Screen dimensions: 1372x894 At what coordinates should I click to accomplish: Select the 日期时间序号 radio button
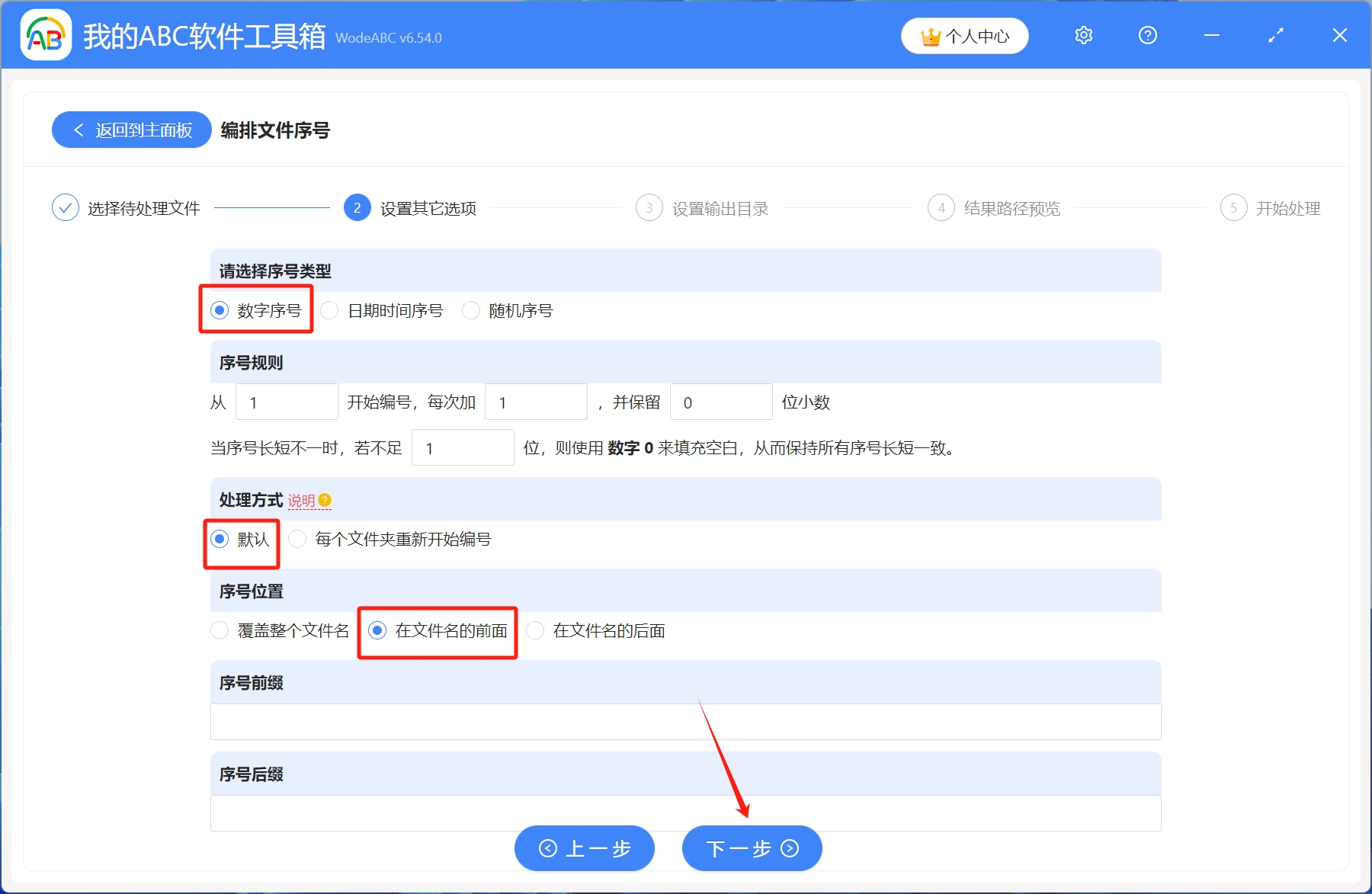click(329, 310)
